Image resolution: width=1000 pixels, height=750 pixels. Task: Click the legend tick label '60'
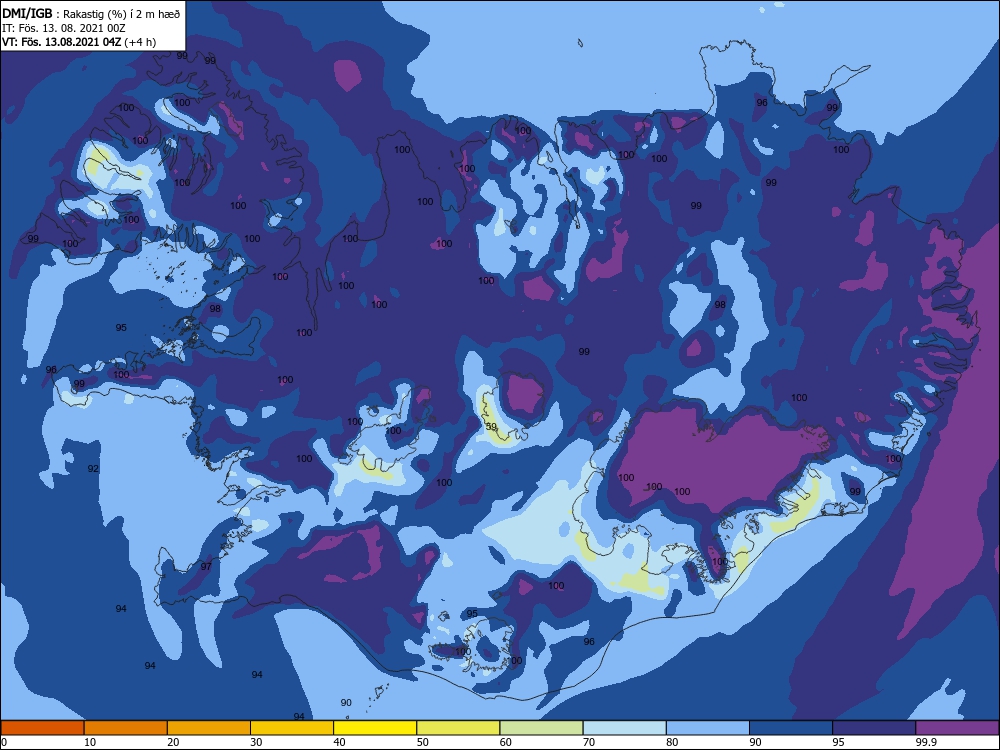(x=506, y=742)
